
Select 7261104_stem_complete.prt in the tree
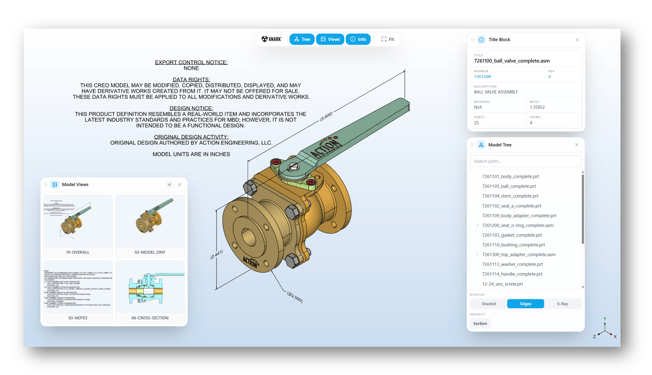pyautogui.click(x=510, y=196)
